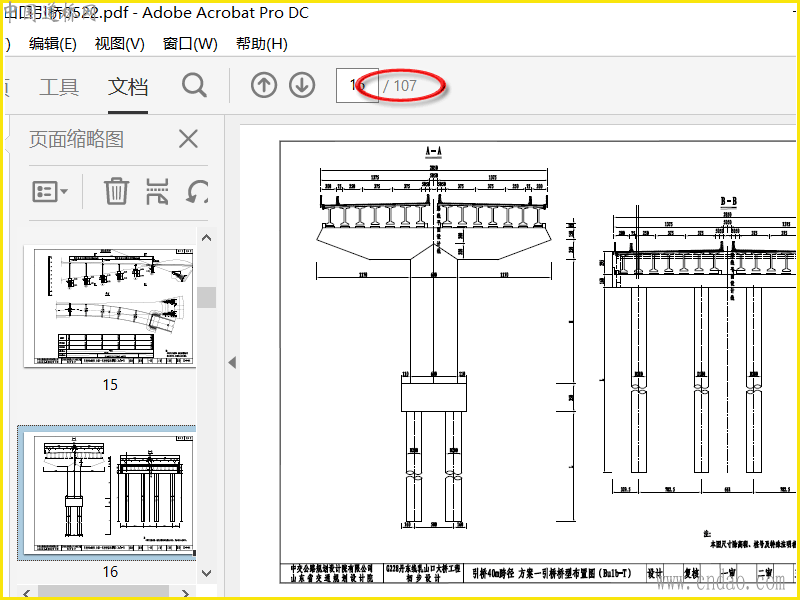
Task: Click the print pages icon in thumbnails panel
Action: point(157,191)
